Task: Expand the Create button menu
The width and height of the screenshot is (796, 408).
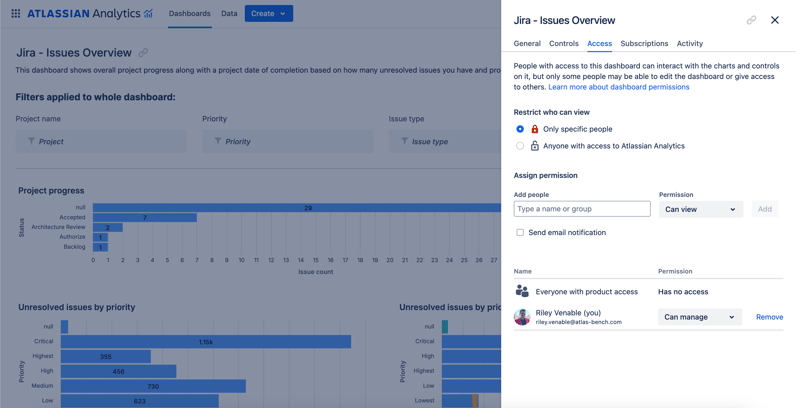Action: click(x=269, y=14)
